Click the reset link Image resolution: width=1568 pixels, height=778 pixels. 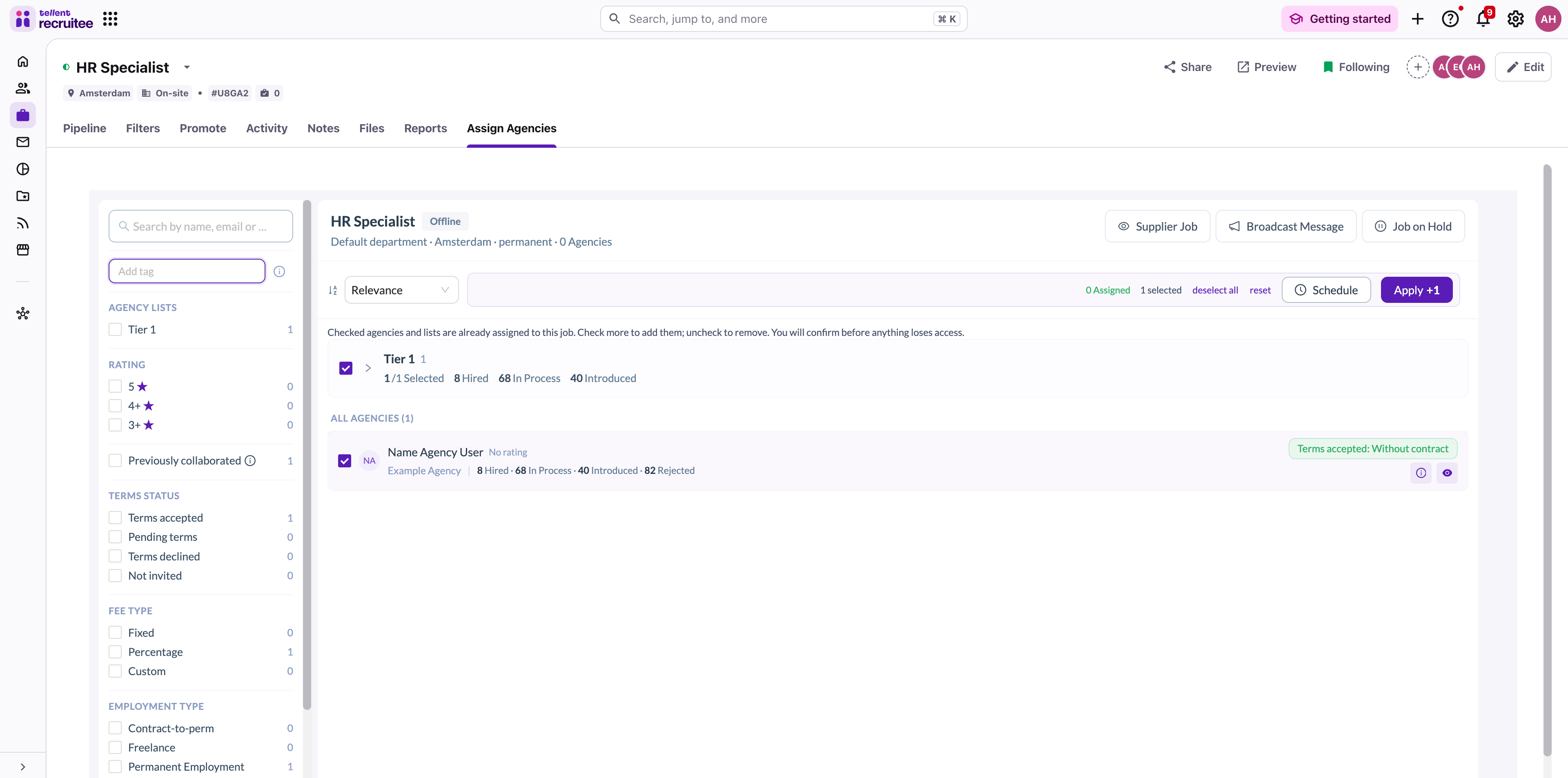click(x=1260, y=290)
